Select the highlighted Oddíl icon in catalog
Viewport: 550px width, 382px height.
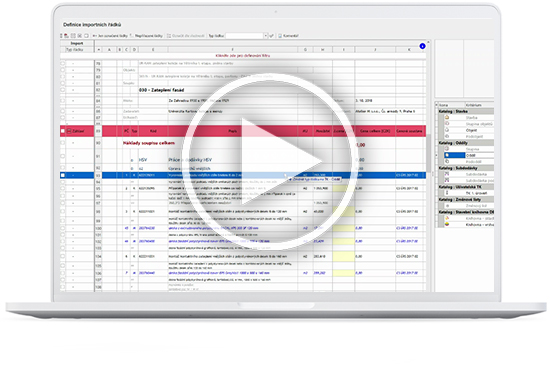(x=447, y=155)
